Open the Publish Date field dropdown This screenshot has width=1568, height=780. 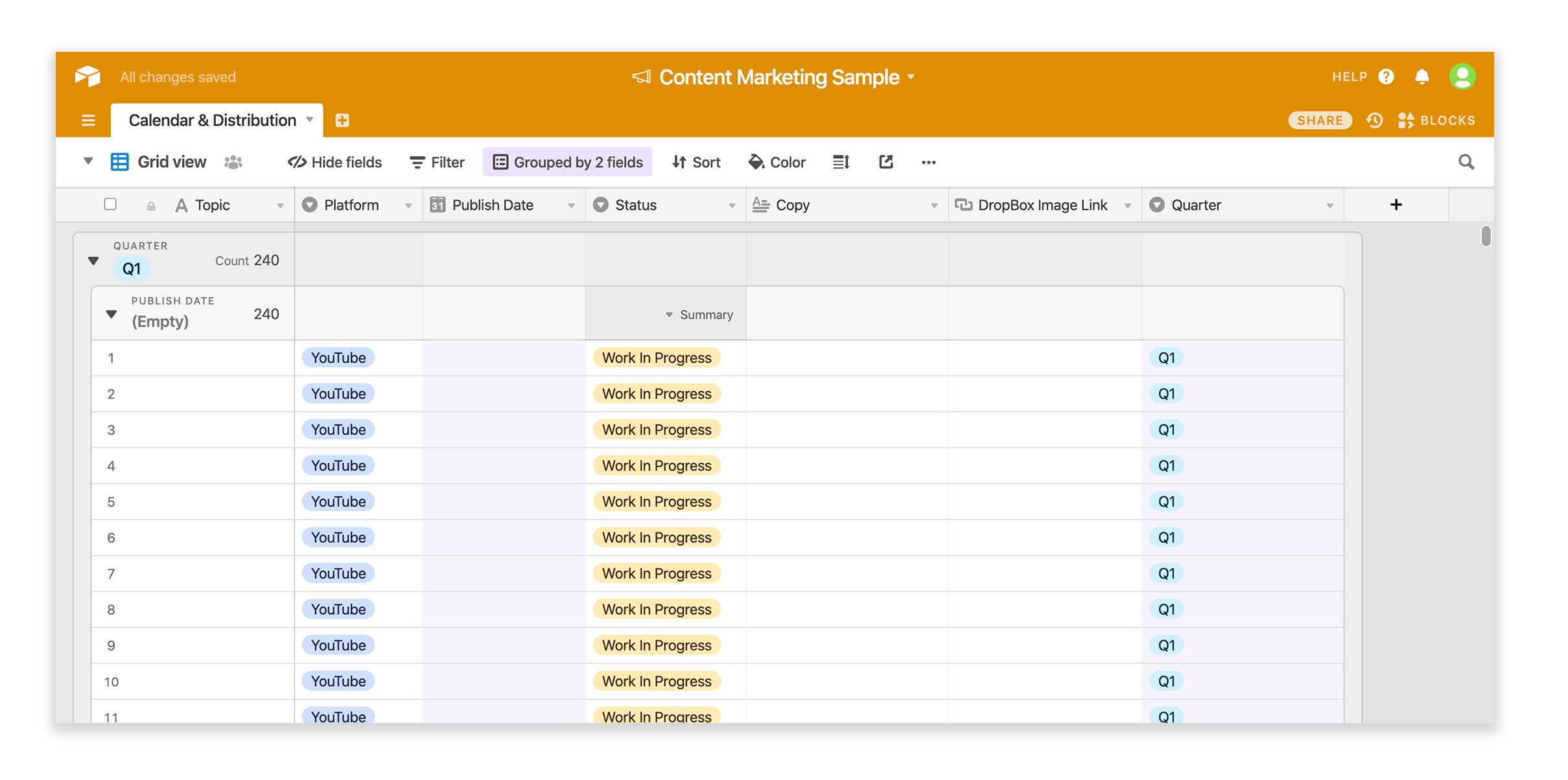[571, 206]
